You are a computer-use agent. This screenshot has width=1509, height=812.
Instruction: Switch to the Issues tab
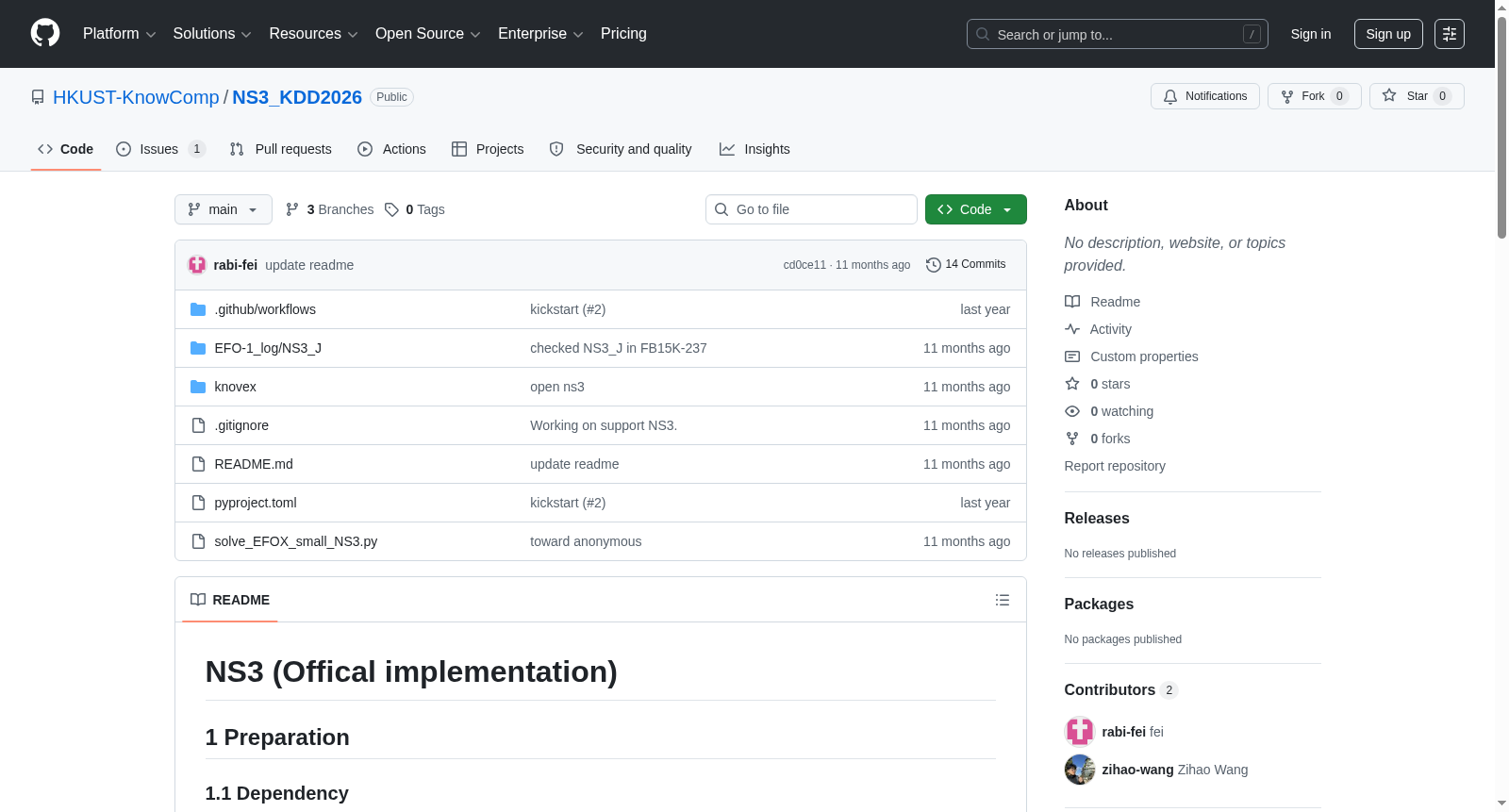(160, 149)
